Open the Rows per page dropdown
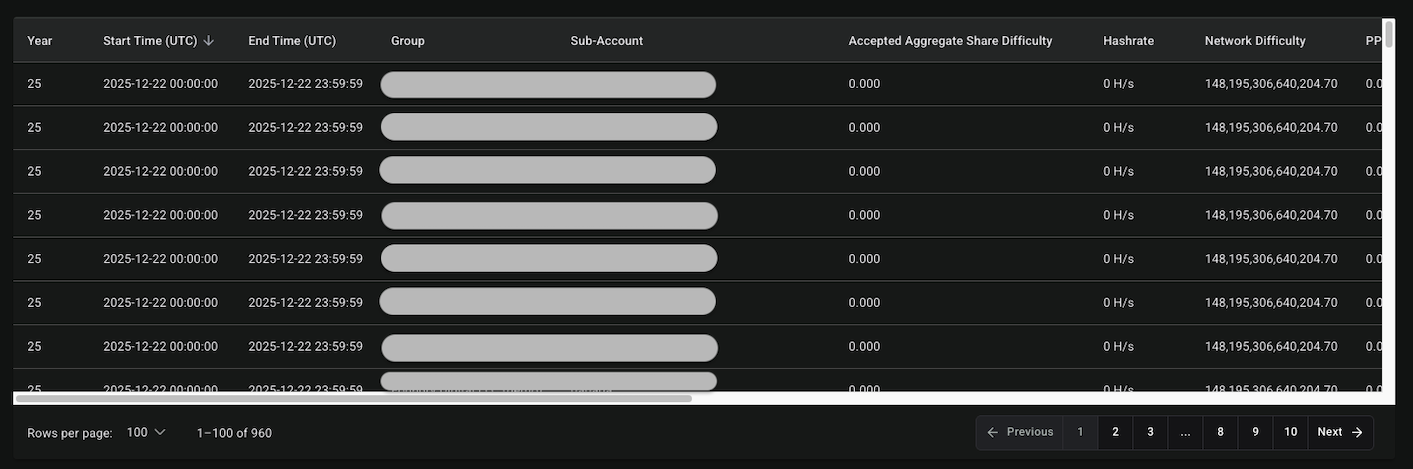This screenshot has width=1413, height=469. pos(146,432)
